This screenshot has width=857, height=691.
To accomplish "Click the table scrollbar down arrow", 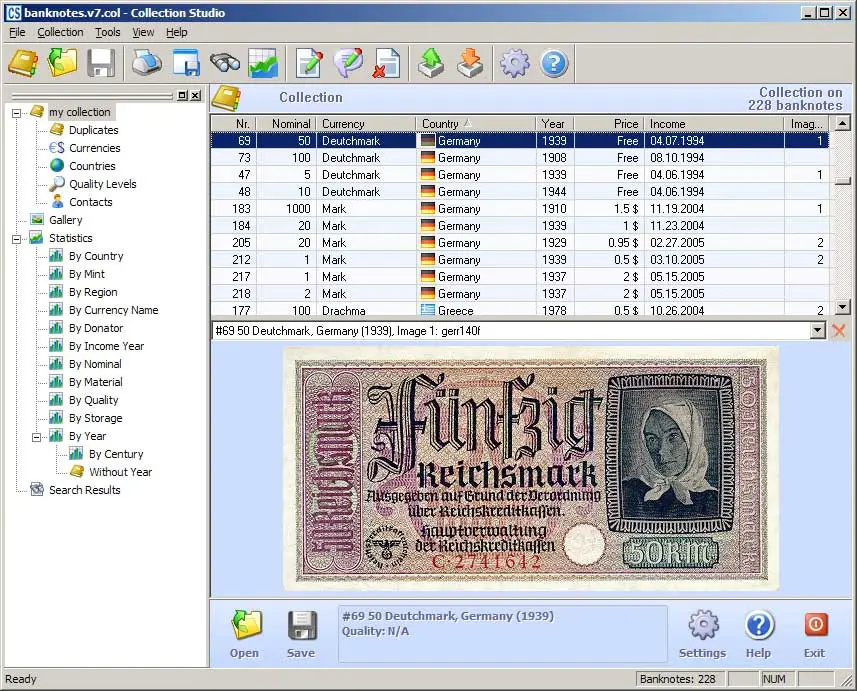I will [842, 307].
